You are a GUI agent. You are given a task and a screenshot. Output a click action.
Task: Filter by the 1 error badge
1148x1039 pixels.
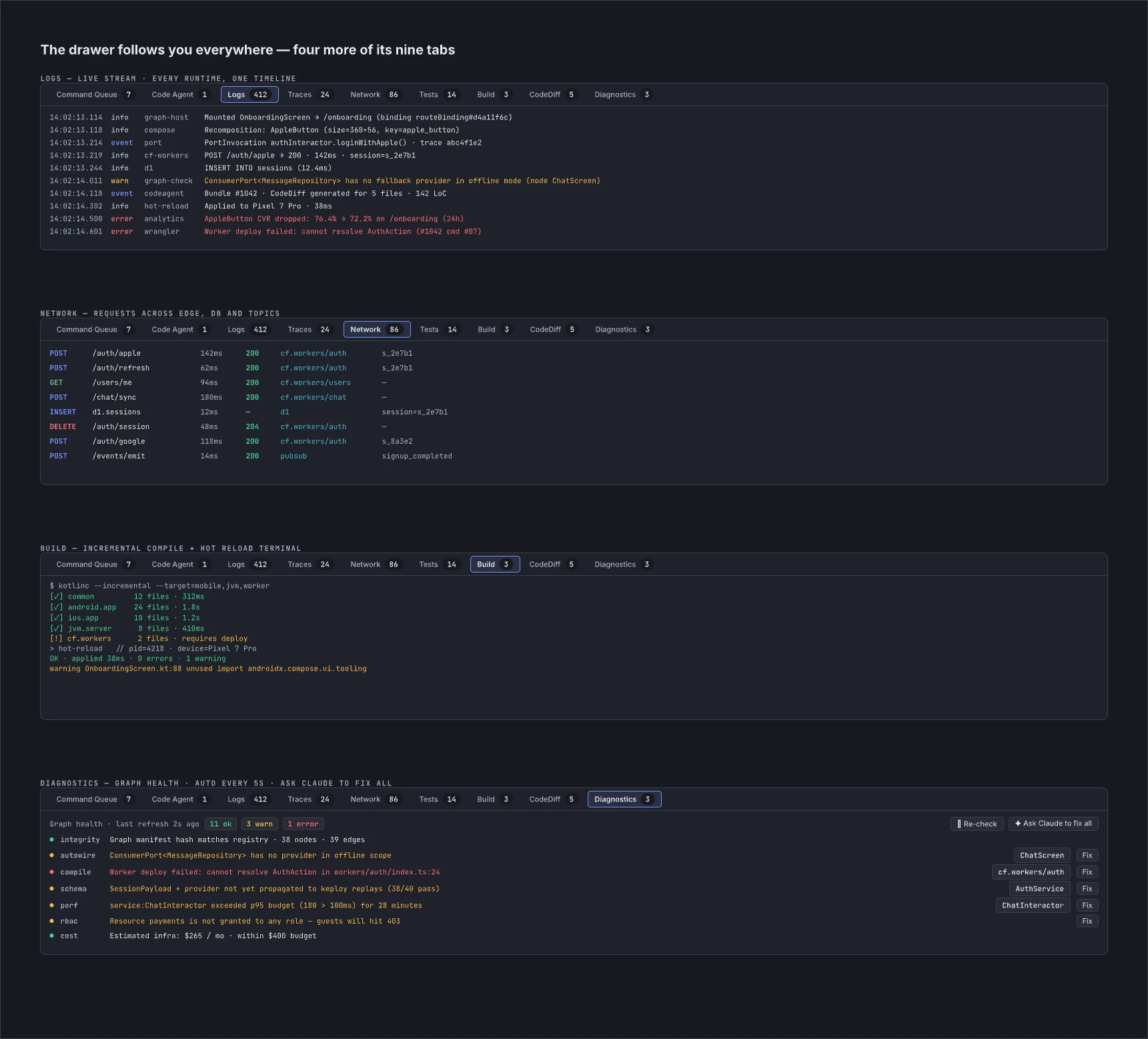tap(303, 824)
